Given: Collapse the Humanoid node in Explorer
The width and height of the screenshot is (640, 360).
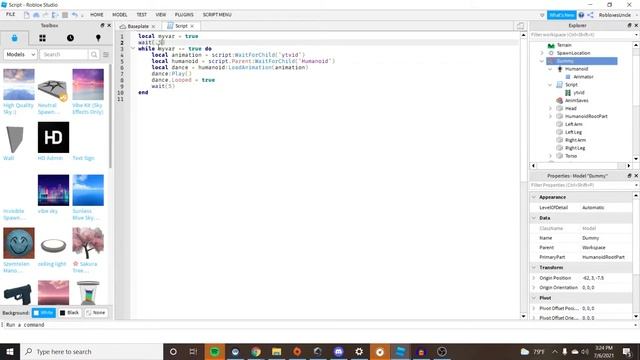Looking at the screenshot, I should click(550, 69).
